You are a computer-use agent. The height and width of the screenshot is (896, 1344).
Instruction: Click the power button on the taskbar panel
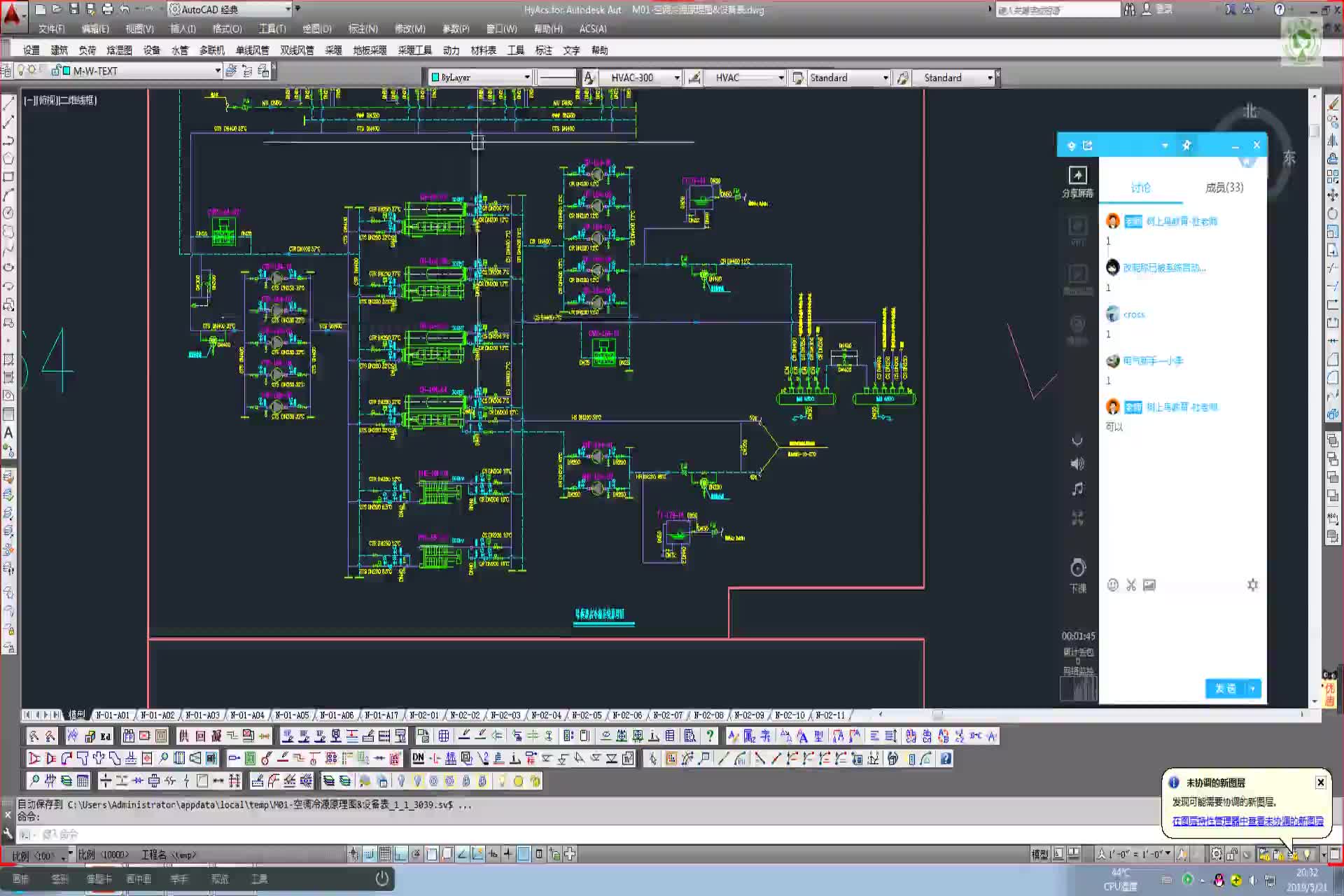(381, 878)
